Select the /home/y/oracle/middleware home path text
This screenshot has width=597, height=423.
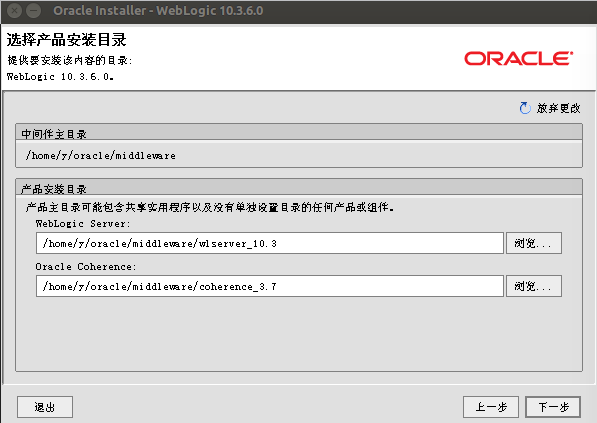tap(101, 155)
